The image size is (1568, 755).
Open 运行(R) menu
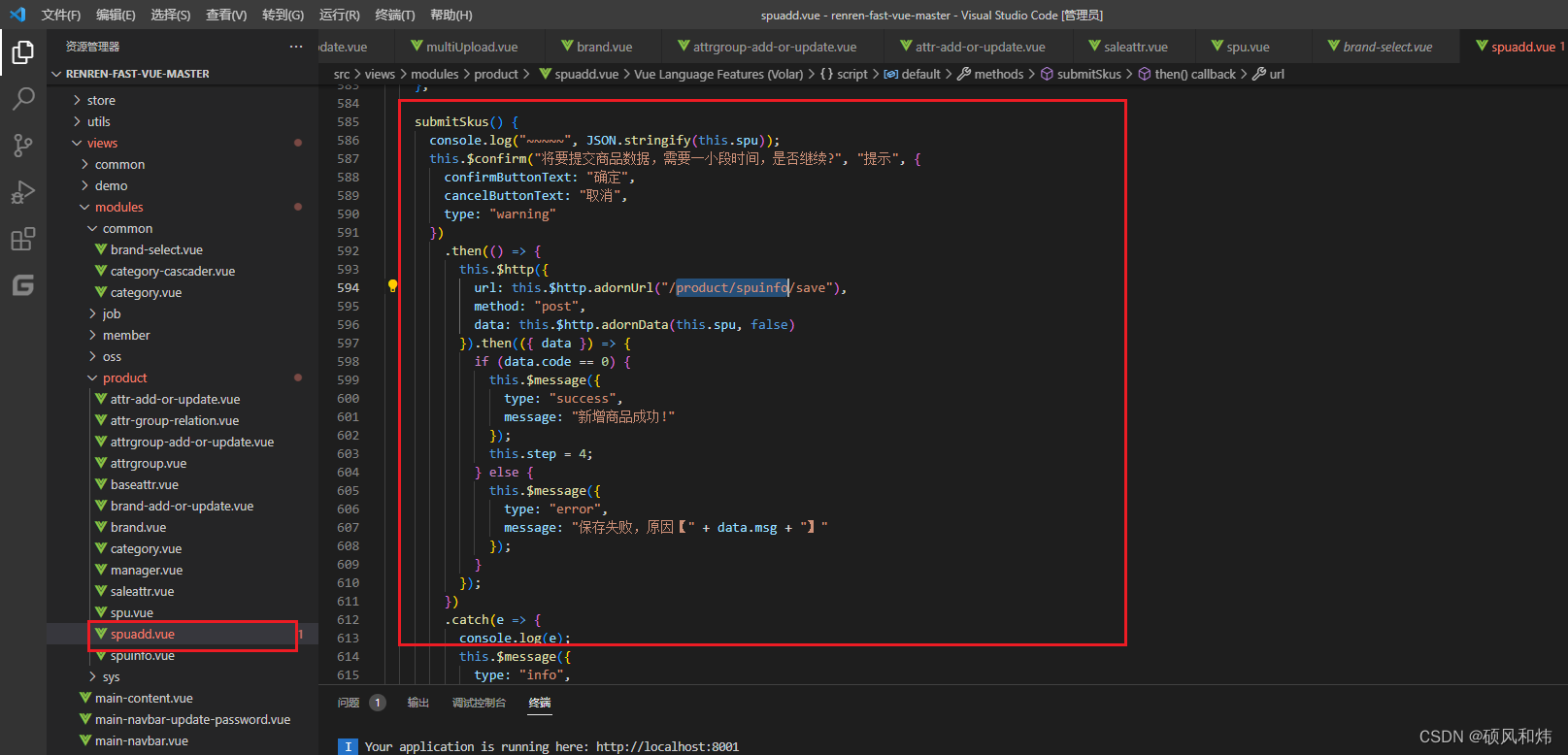coord(339,15)
